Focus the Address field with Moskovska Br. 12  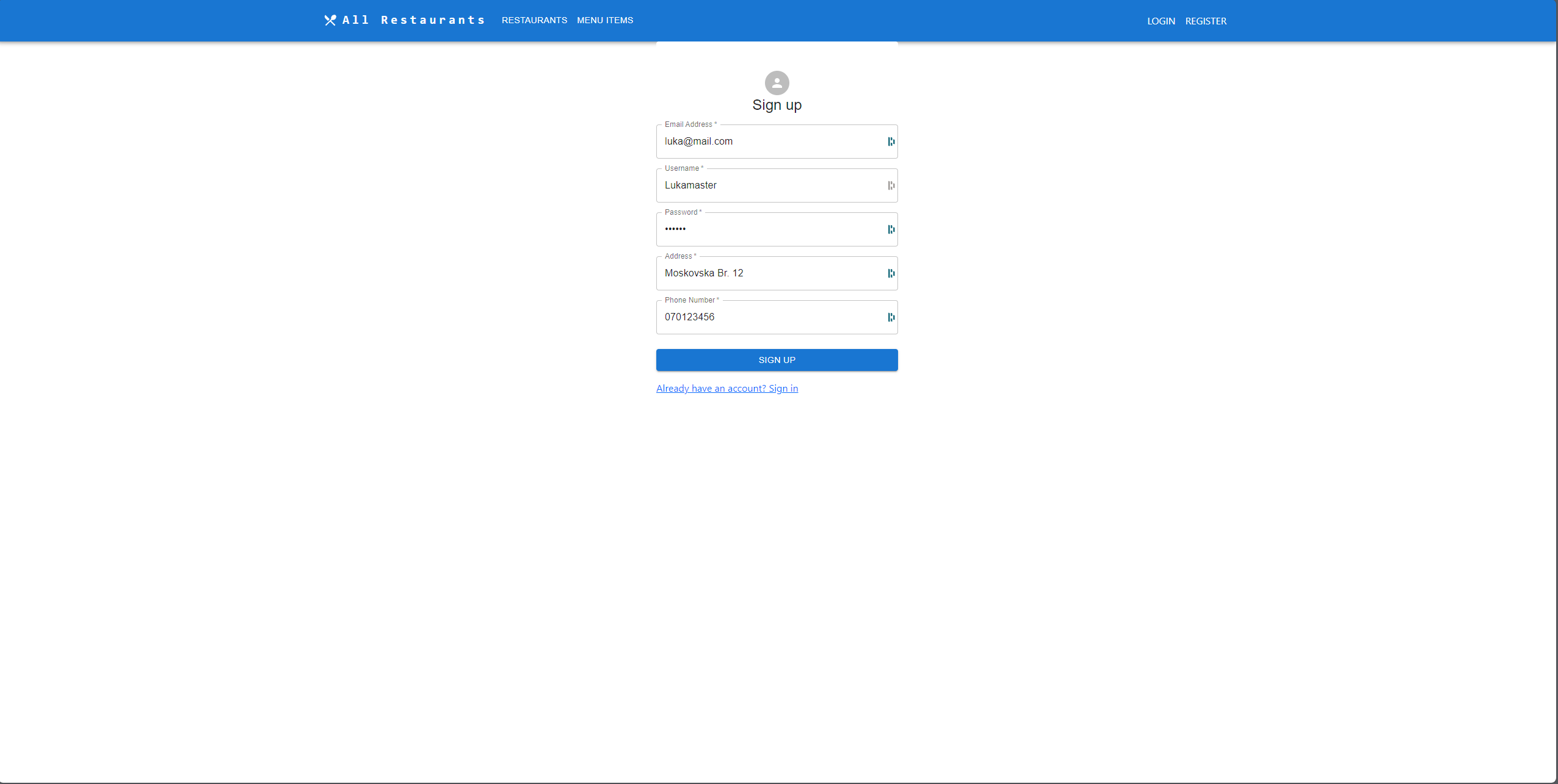(x=769, y=273)
